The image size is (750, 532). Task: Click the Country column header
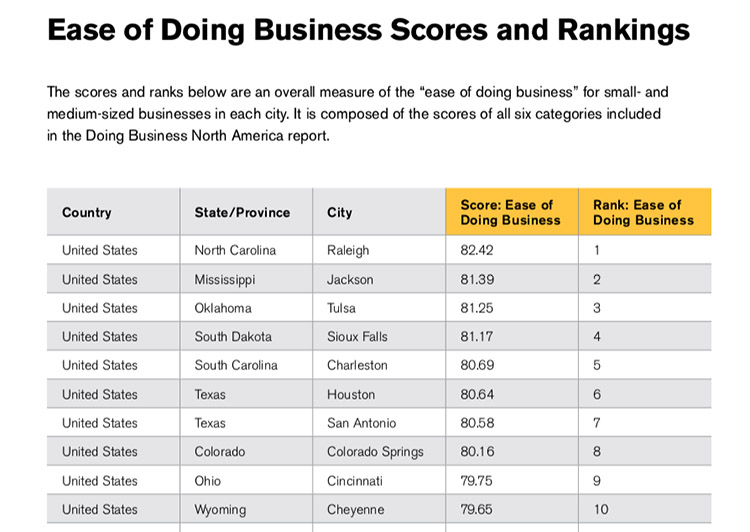click(87, 213)
